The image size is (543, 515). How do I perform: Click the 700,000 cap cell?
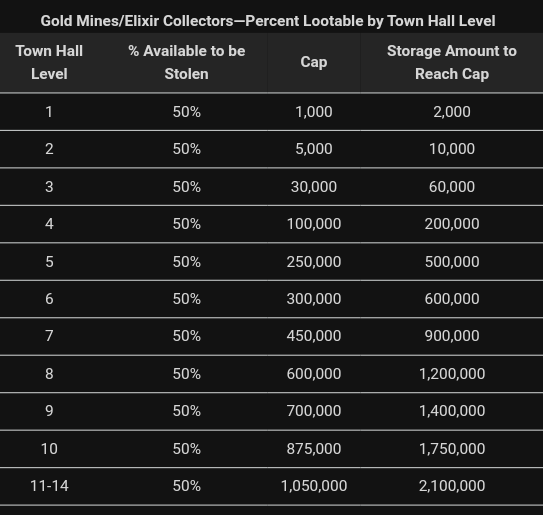tap(314, 411)
